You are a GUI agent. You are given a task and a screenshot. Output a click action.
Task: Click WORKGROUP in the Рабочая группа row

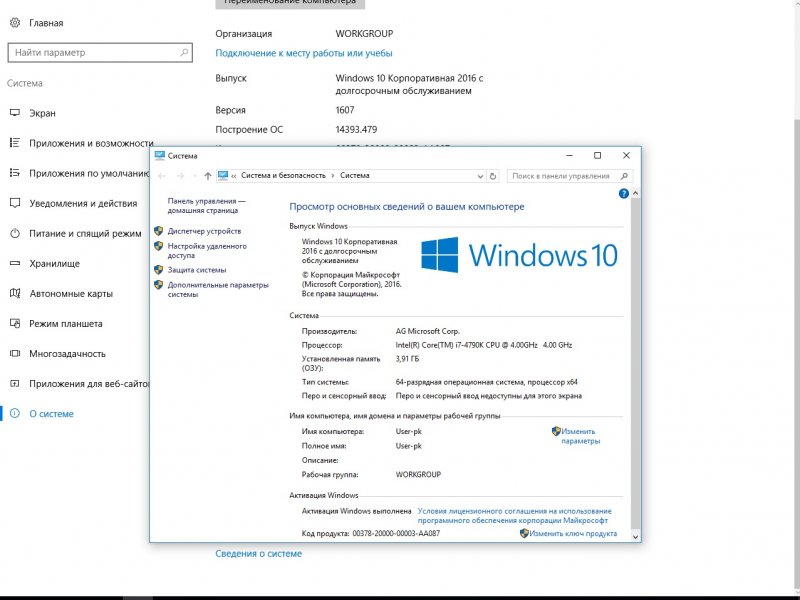click(x=418, y=474)
